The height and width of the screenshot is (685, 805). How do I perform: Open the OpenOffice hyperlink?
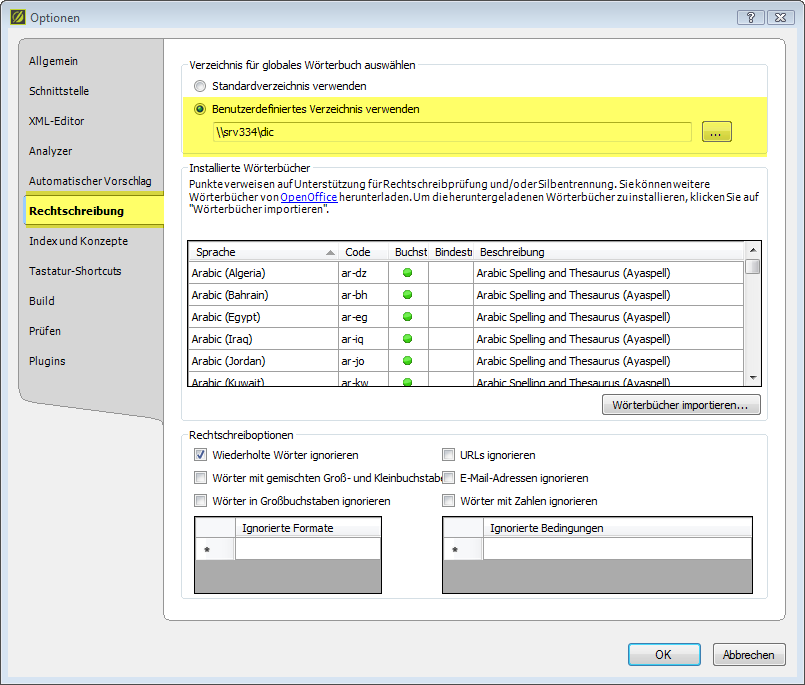(308, 198)
